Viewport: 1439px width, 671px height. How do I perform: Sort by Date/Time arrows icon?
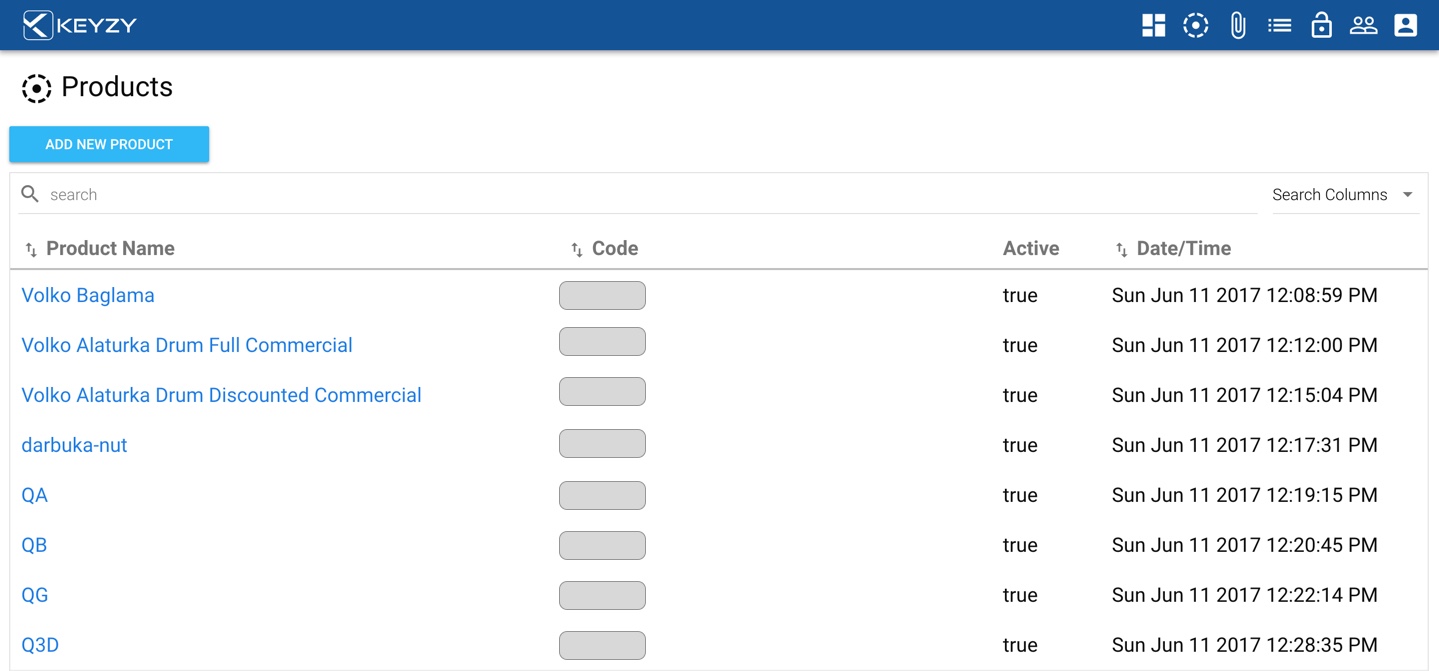(1122, 250)
